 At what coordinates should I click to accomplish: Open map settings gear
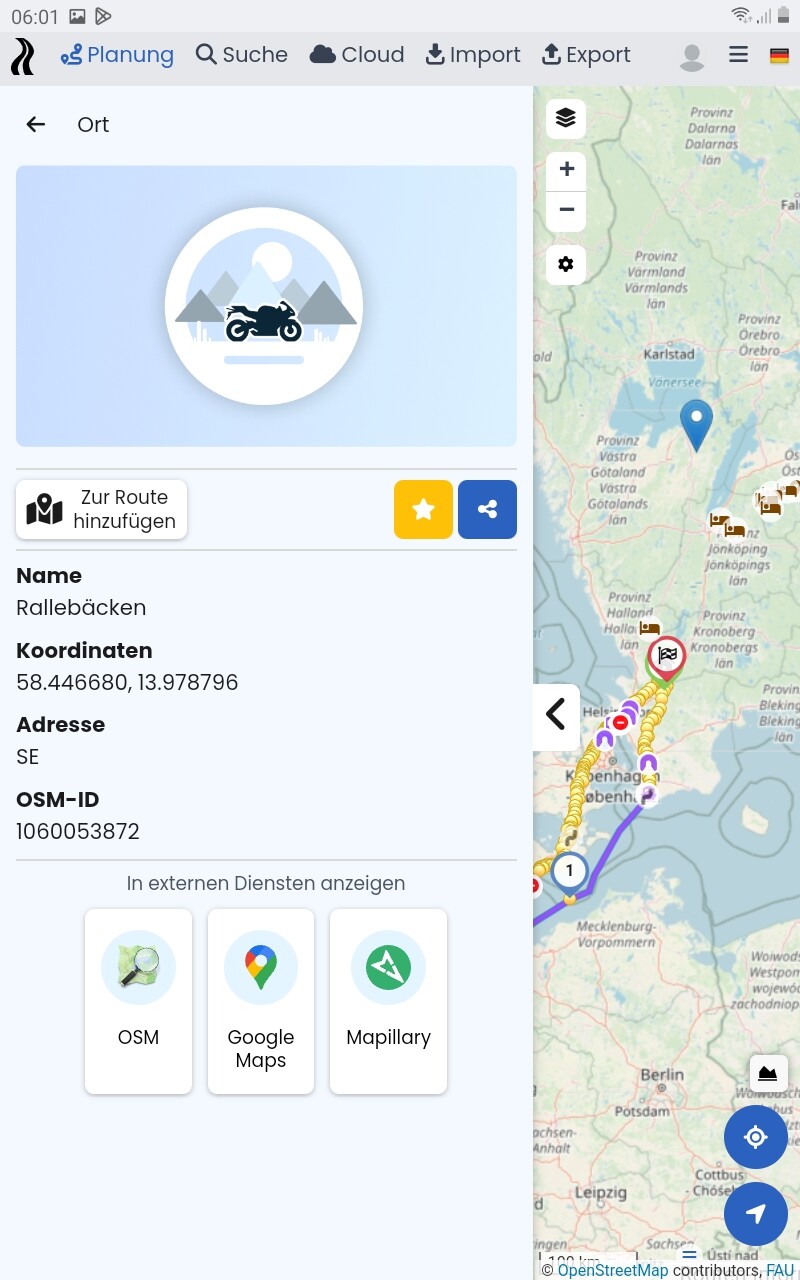(x=566, y=265)
